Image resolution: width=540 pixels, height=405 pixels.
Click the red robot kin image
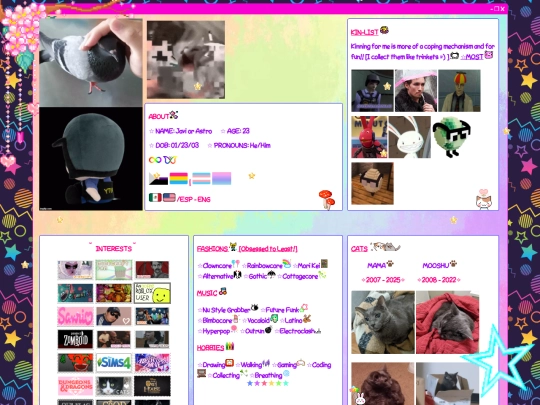coord(369,137)
